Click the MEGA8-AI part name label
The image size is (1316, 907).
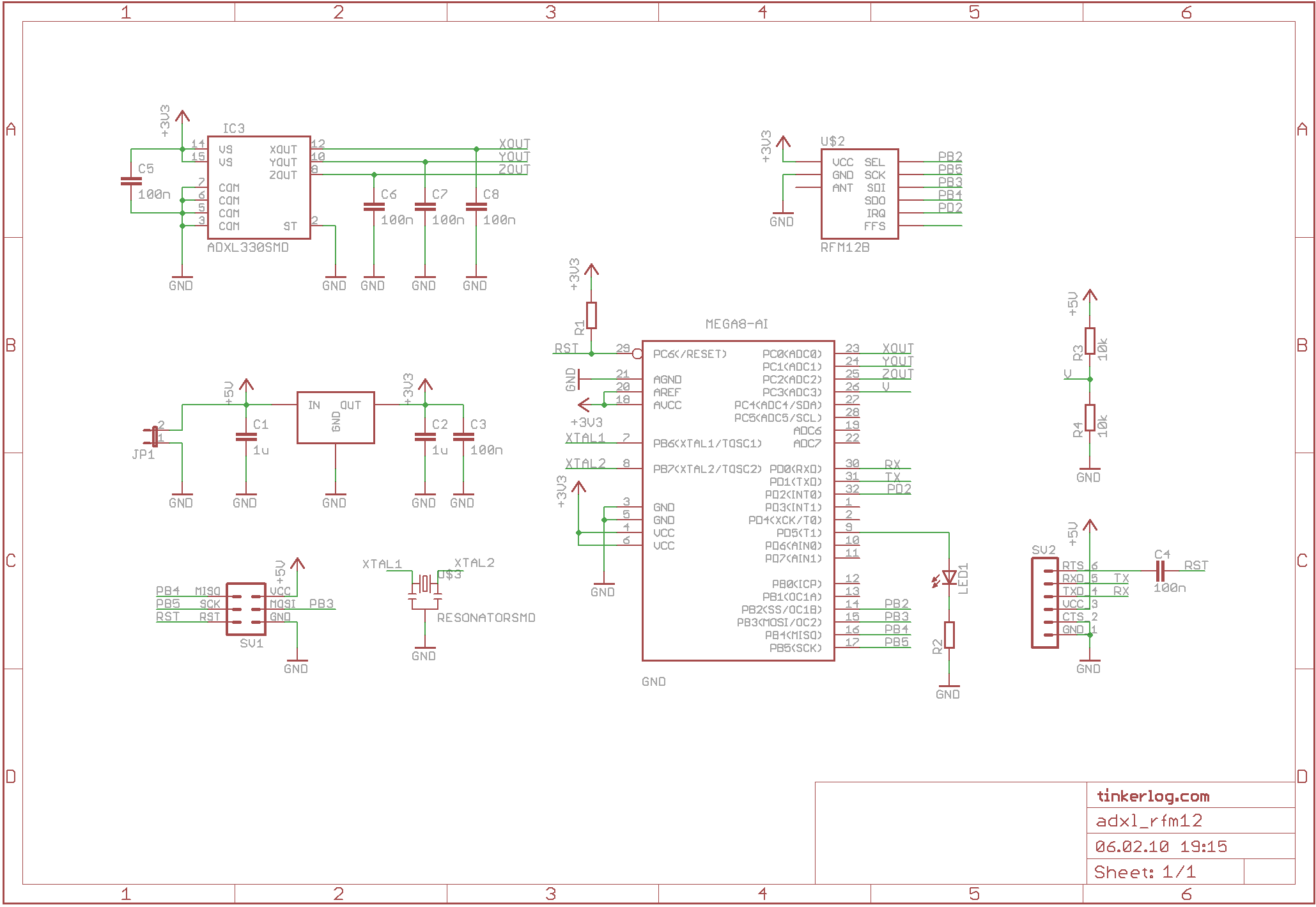(736, 324)
